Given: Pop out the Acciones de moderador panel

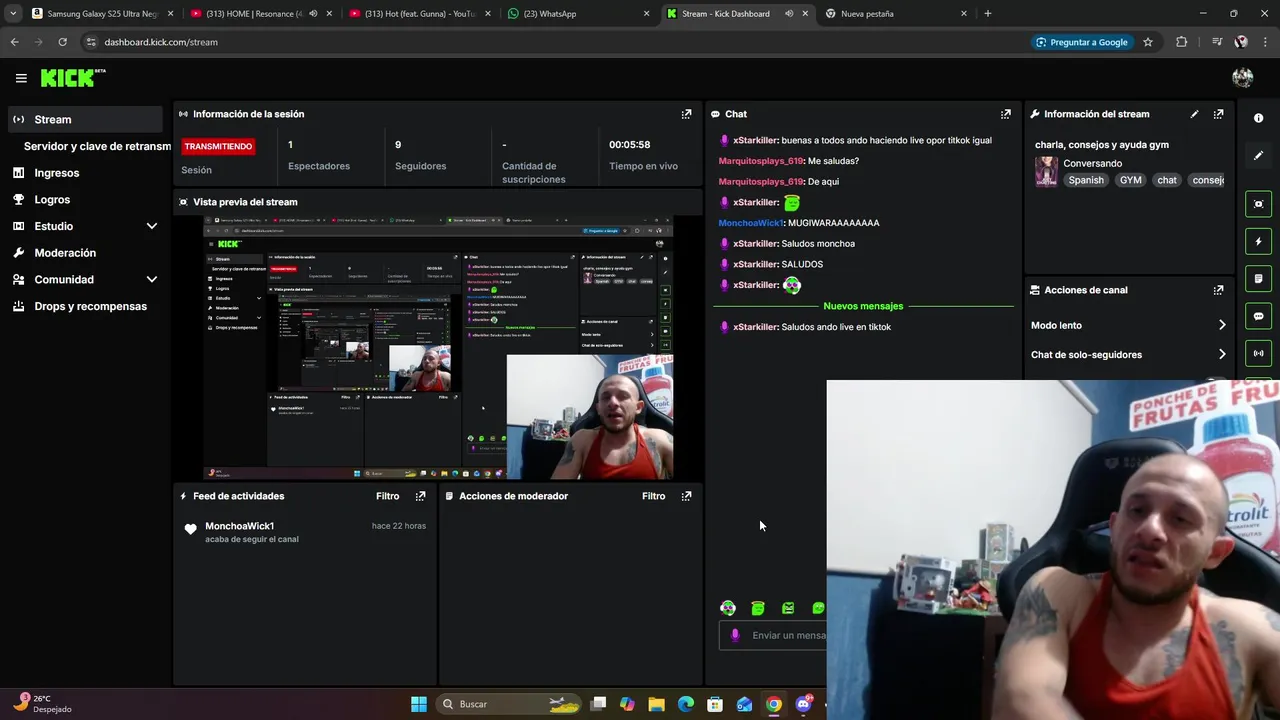Looking at the screenshot, I should 686,496.
